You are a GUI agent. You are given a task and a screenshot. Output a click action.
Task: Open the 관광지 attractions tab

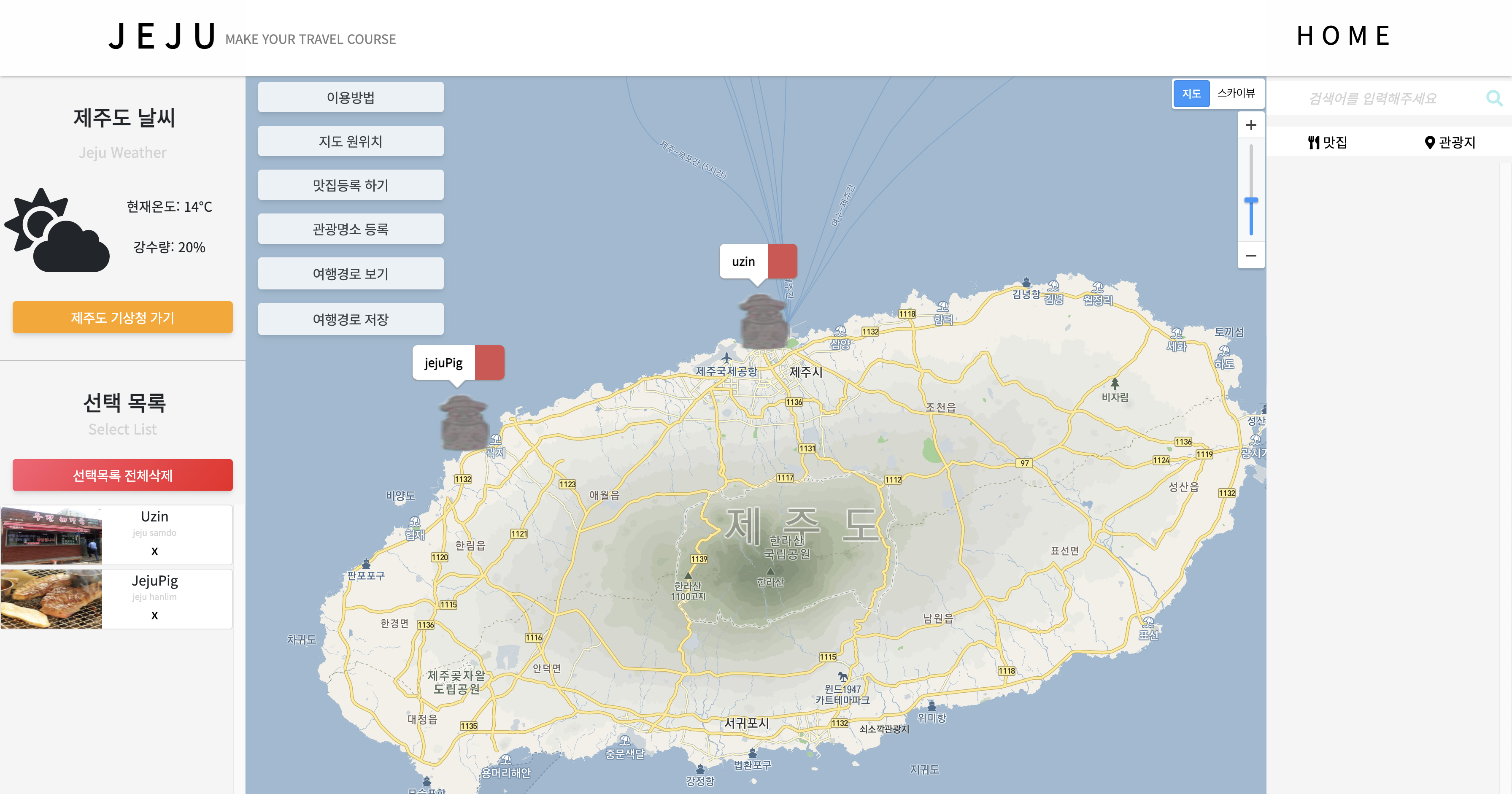(x=1450, y=142)
